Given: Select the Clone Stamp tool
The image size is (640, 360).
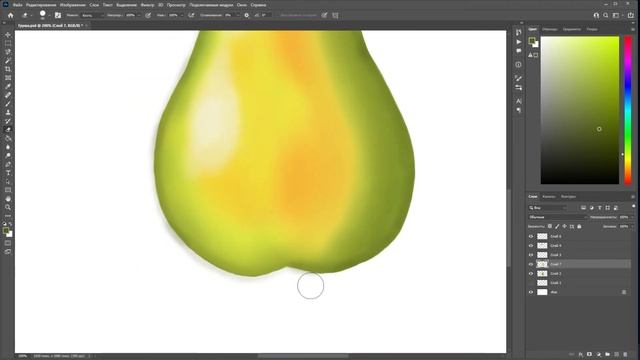Looking at the screenshot, I should (x=8, y=112).
